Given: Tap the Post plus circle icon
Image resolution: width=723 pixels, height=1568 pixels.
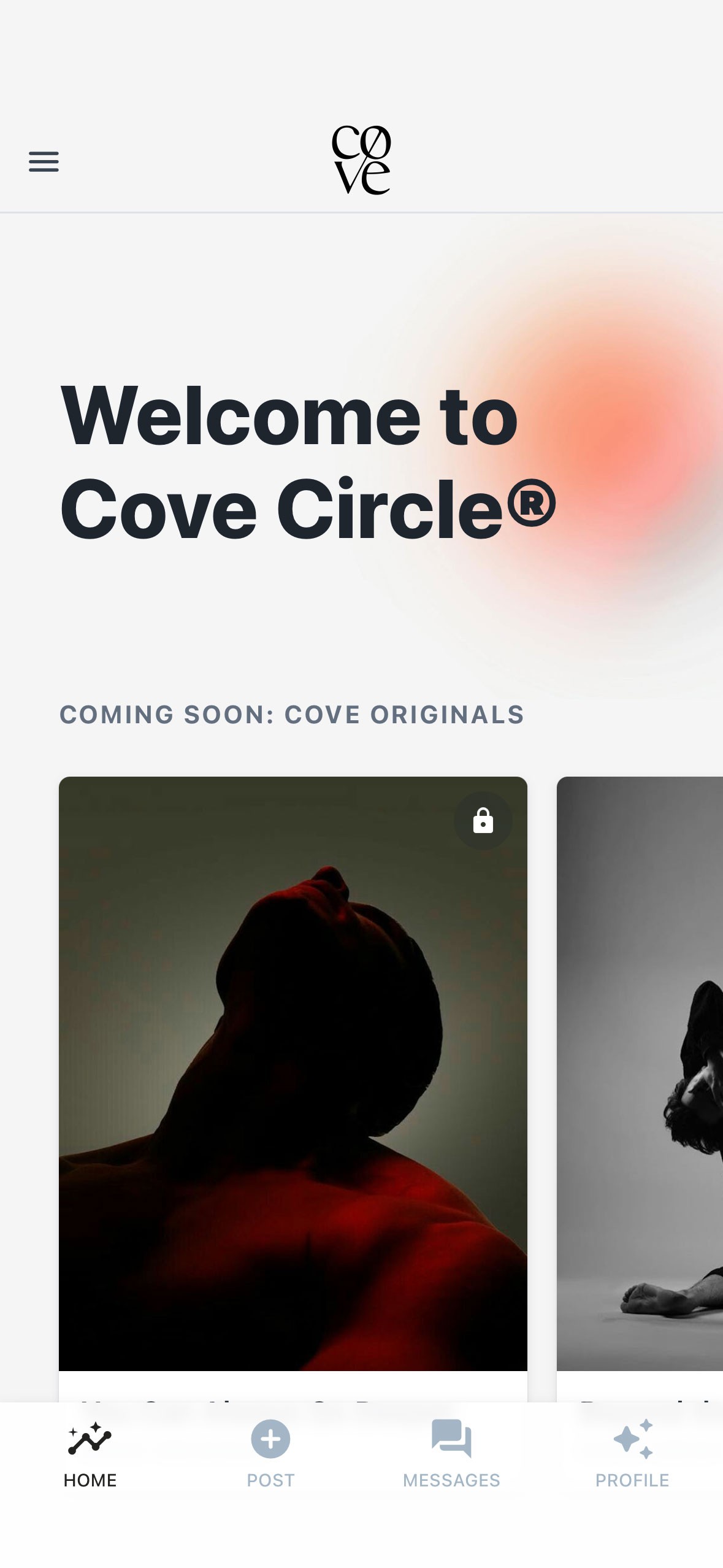Looking at the screenshot, I should (270, 1439).
